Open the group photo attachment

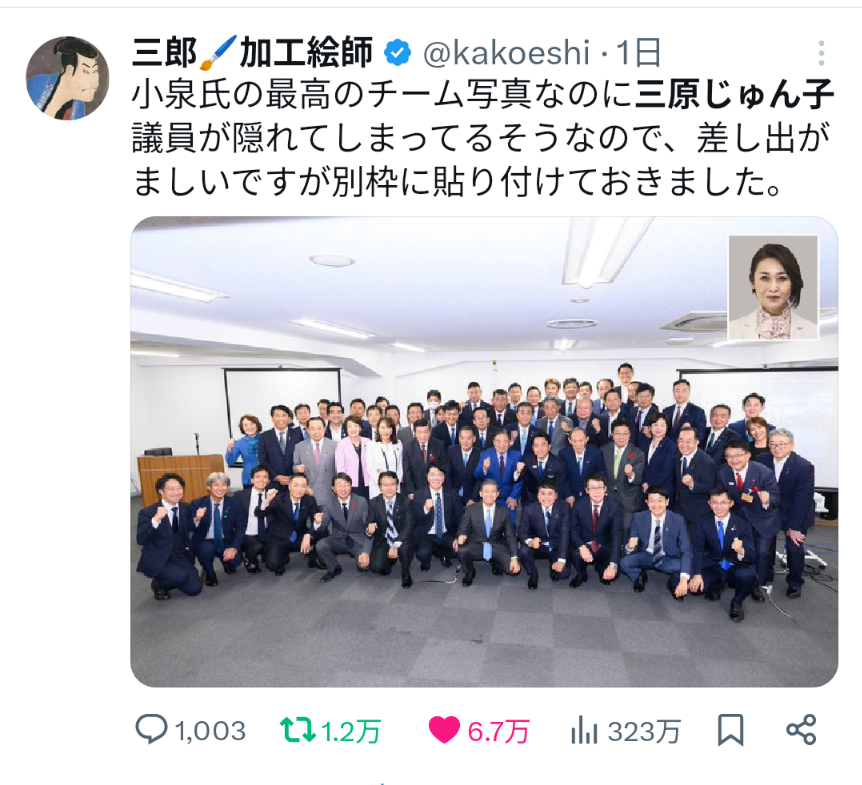click(484, 451)
